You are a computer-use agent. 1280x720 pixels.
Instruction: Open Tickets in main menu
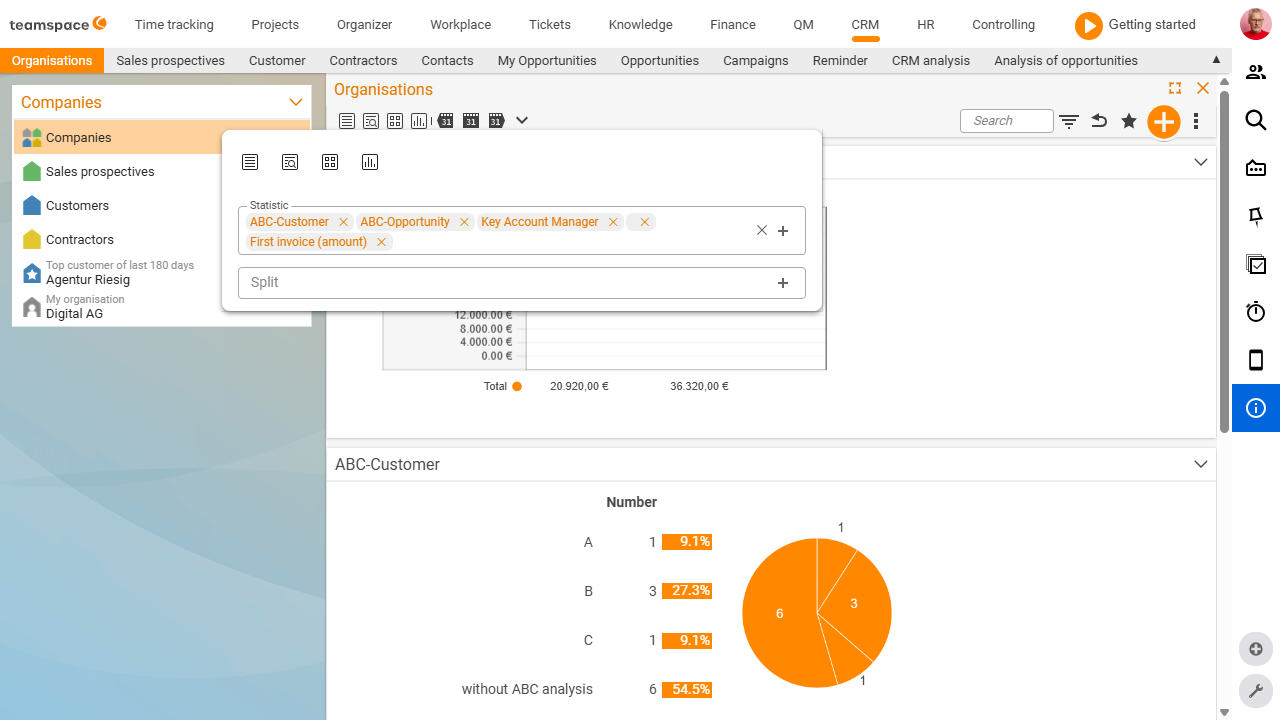pos(550,24)
